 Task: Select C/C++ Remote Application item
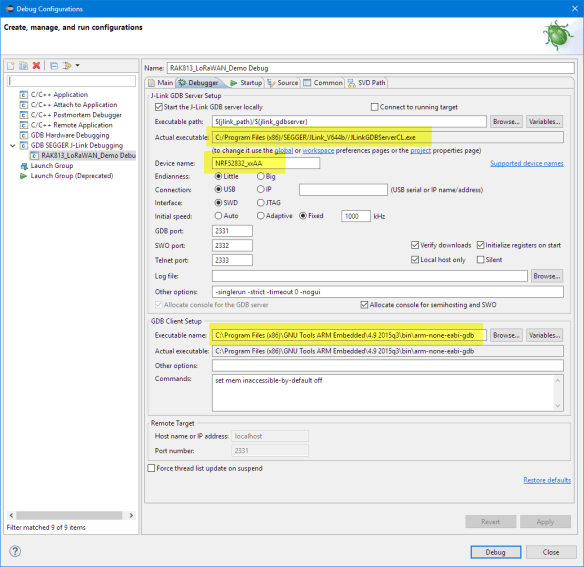[x=72, y=125]
